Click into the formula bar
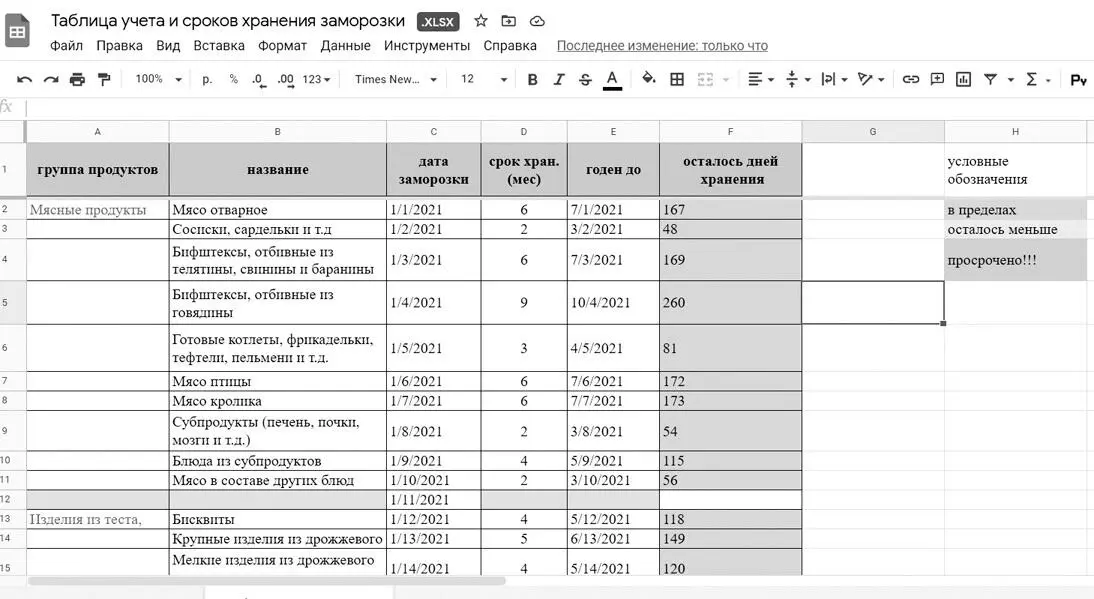 click(x=558, y=107)
